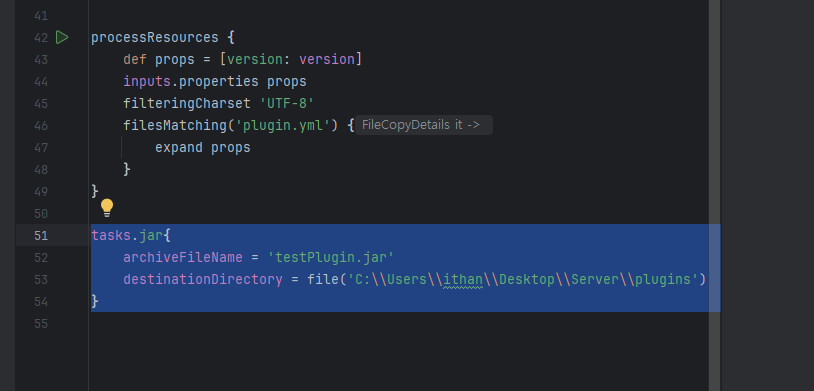The width and height of the screenshot is (814, 391).
Task: Click archiveFileName on line 52
Action: 183,258
